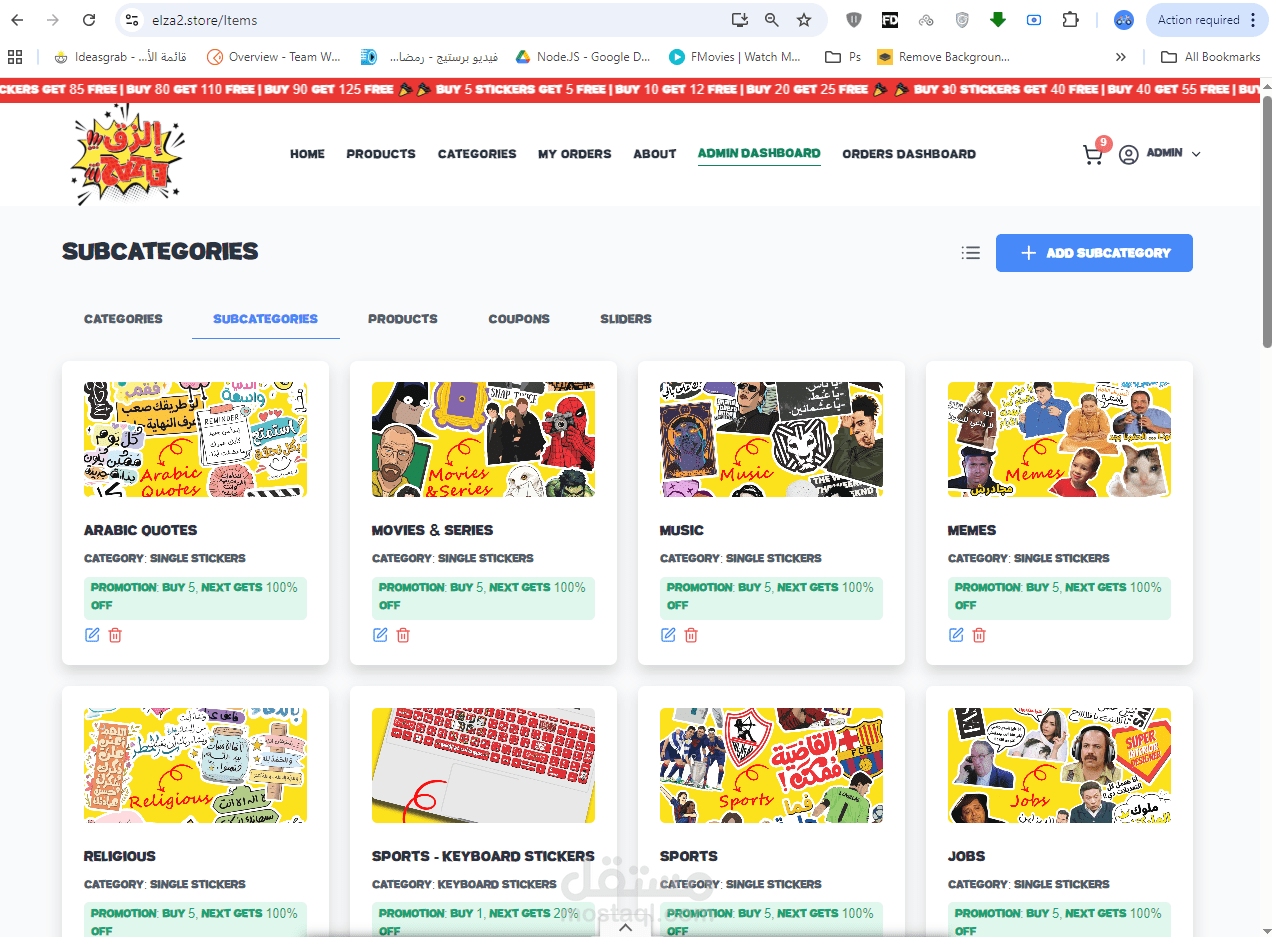Open the Remove Background bookmark
The height and width of the screenshot is (946, 1276).
pyautogui.click(x=944, y=57)
